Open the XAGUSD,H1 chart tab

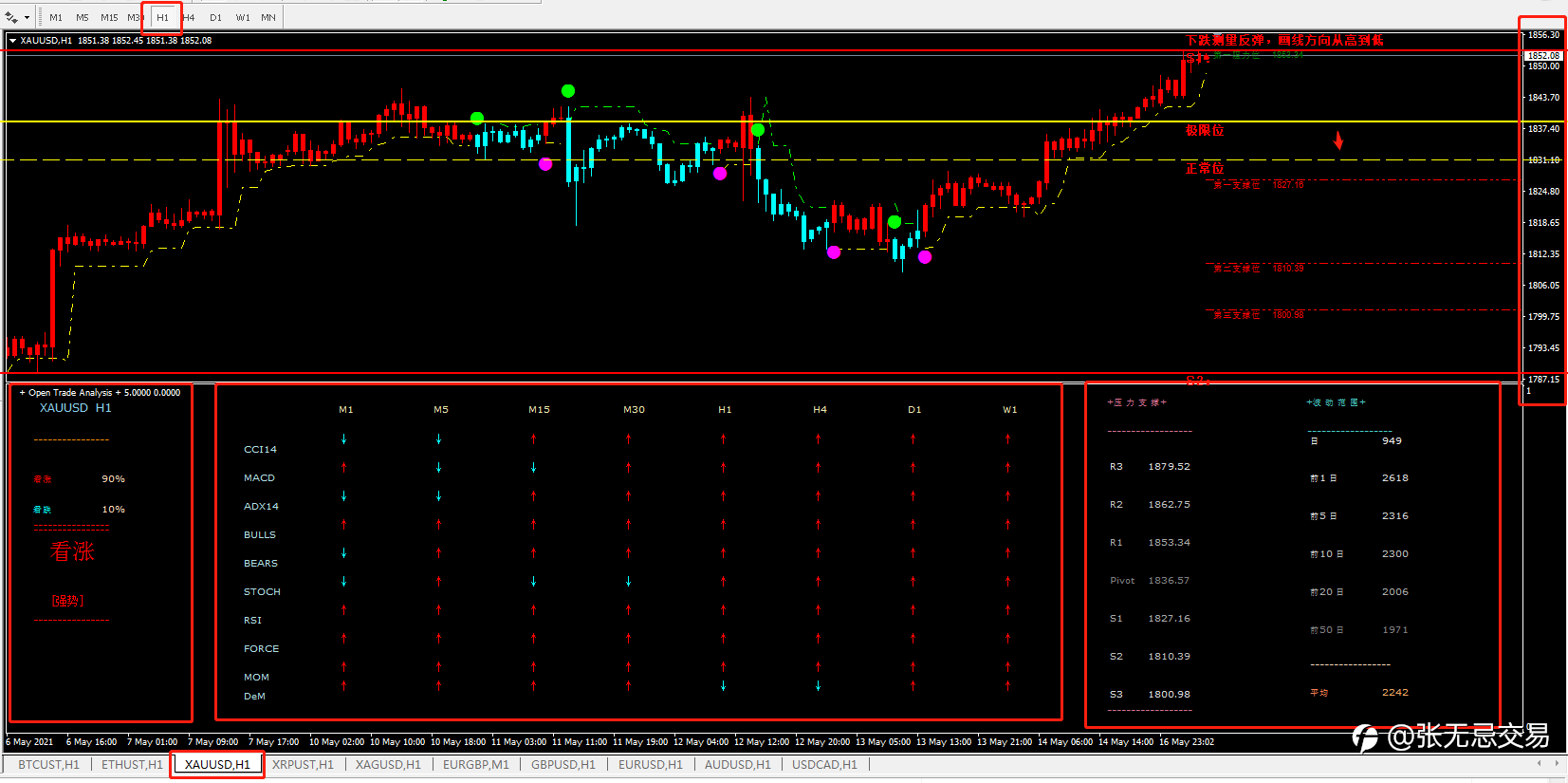click(388, 764)
